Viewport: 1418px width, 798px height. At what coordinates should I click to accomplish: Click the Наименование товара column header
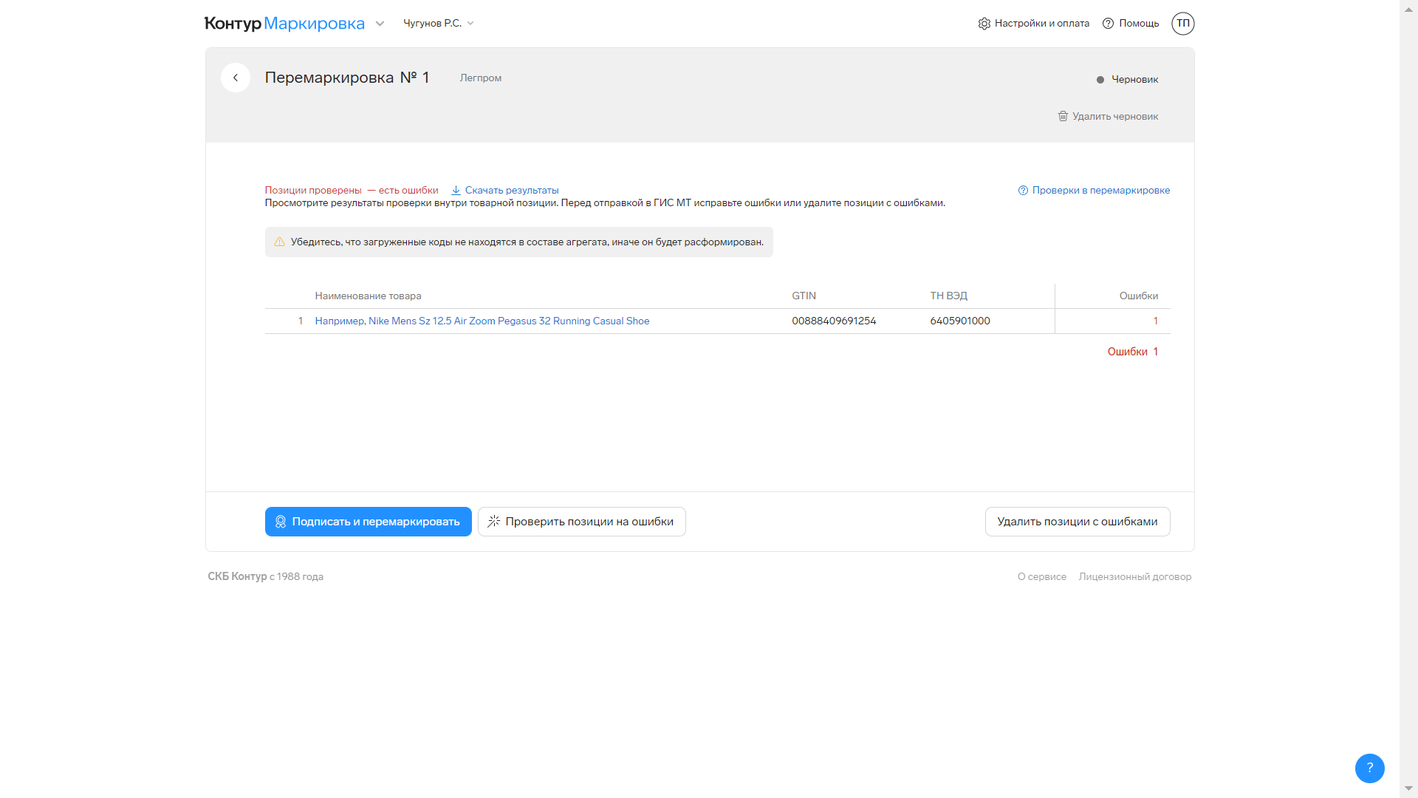point(368,296)
